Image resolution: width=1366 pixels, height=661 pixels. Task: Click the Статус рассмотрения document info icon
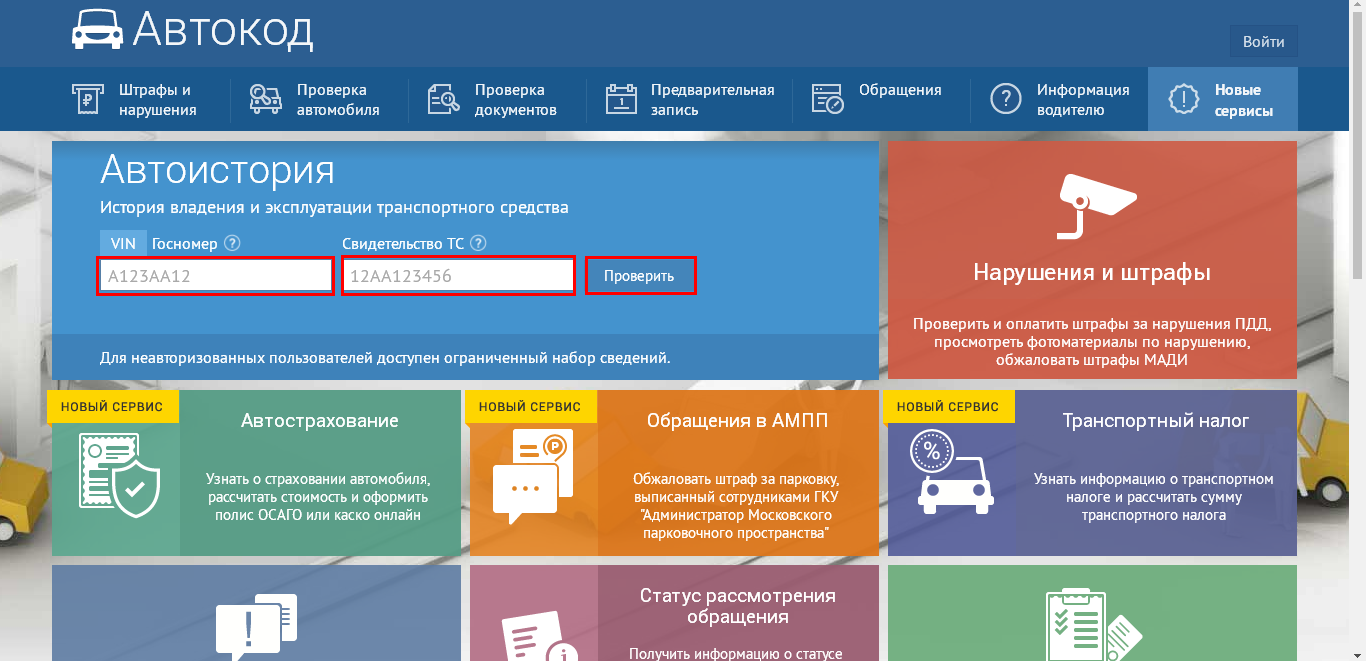tap(540, 636)
